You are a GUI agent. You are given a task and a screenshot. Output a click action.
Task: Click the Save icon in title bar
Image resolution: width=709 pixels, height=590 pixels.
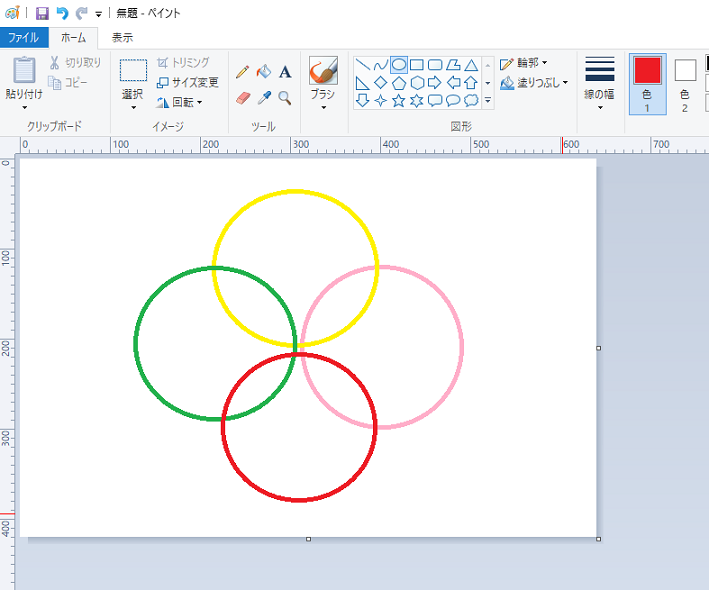(x=42, y=13)
